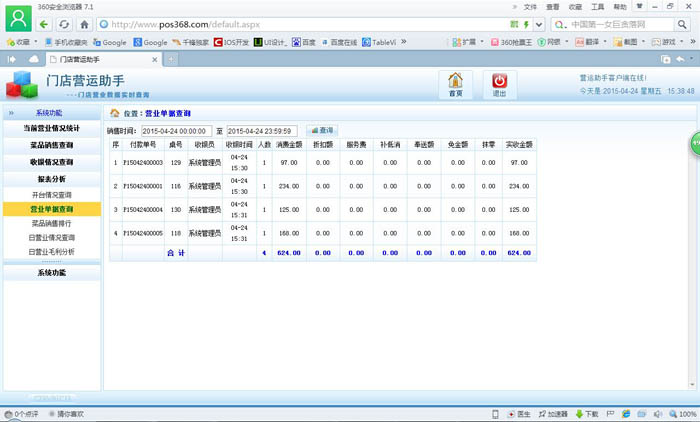Click the 加速器 accelerator icon in status bar
This screenshot has height=422, width=700.
click(x=551, y=414)
